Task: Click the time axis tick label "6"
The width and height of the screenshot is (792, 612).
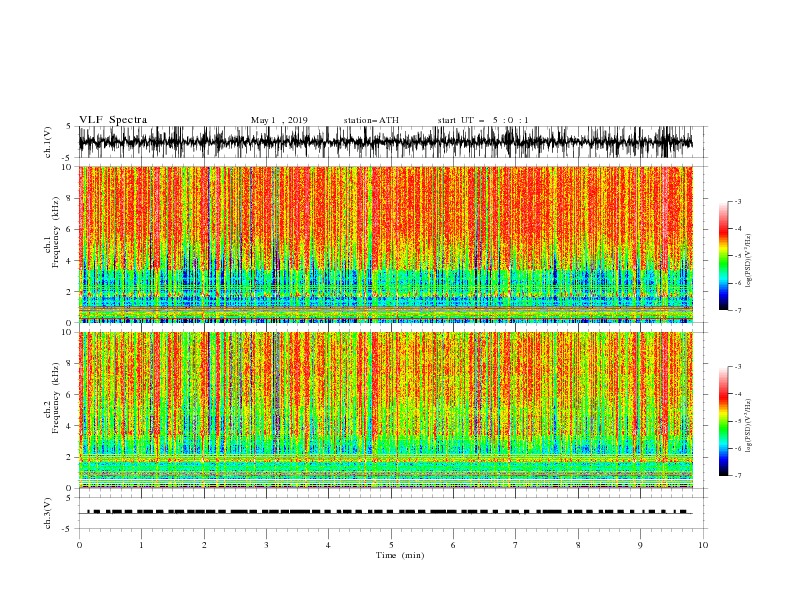Action: tap(453, 545)
